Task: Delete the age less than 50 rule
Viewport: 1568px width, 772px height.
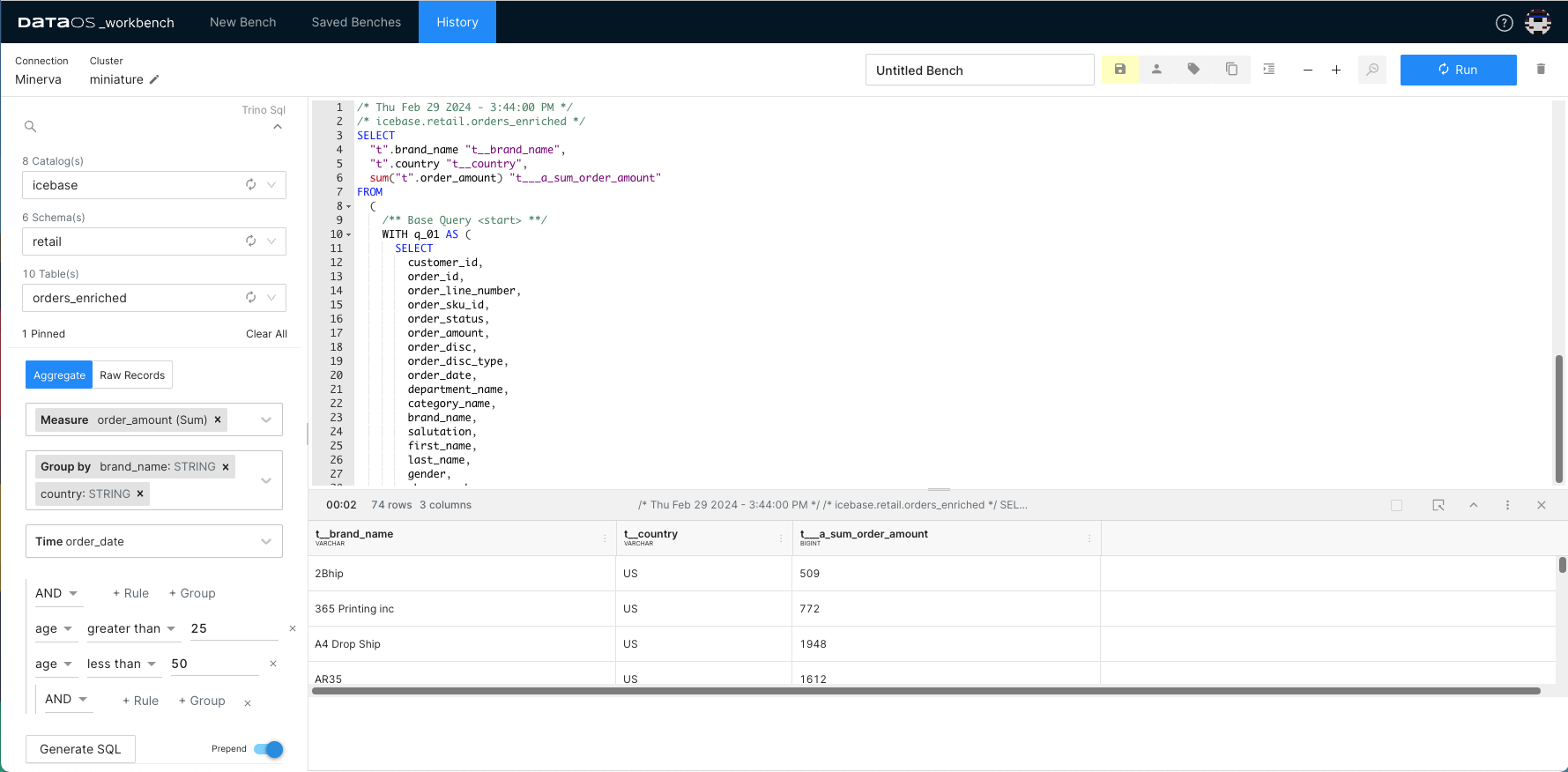Action: point(273,664)
